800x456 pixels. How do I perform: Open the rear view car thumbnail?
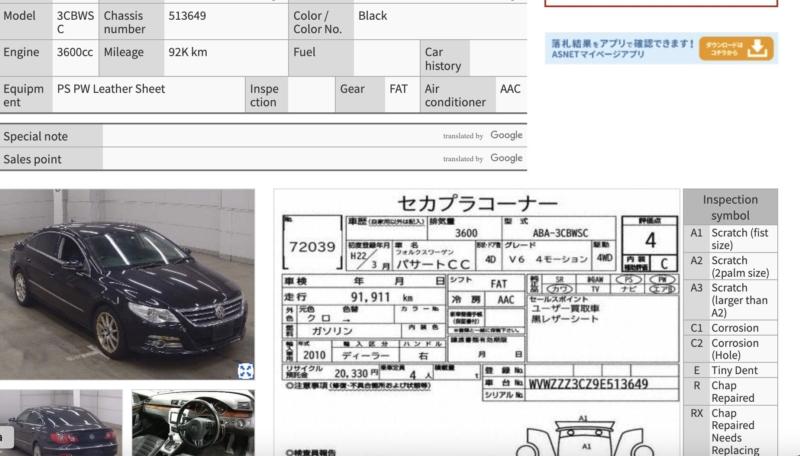coord(61,422)
